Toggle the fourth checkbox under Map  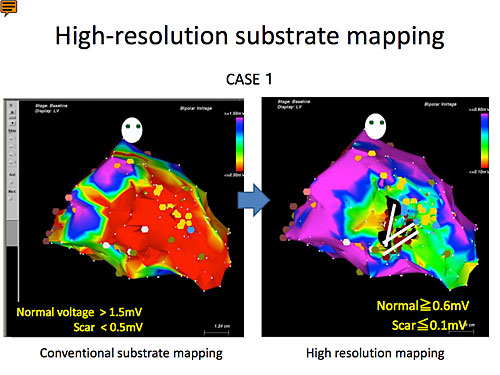tap(11, 163)
